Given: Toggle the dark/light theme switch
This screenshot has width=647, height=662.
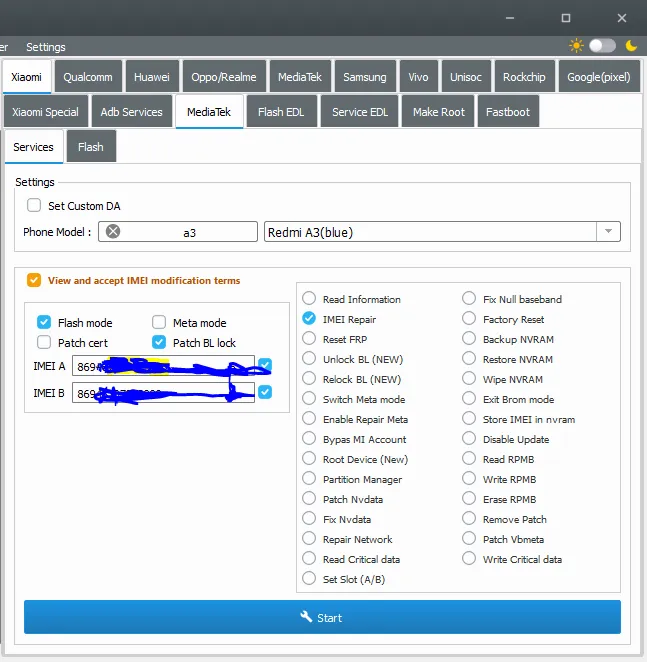Looking at the screenshot, I should [x=602, y=46].
